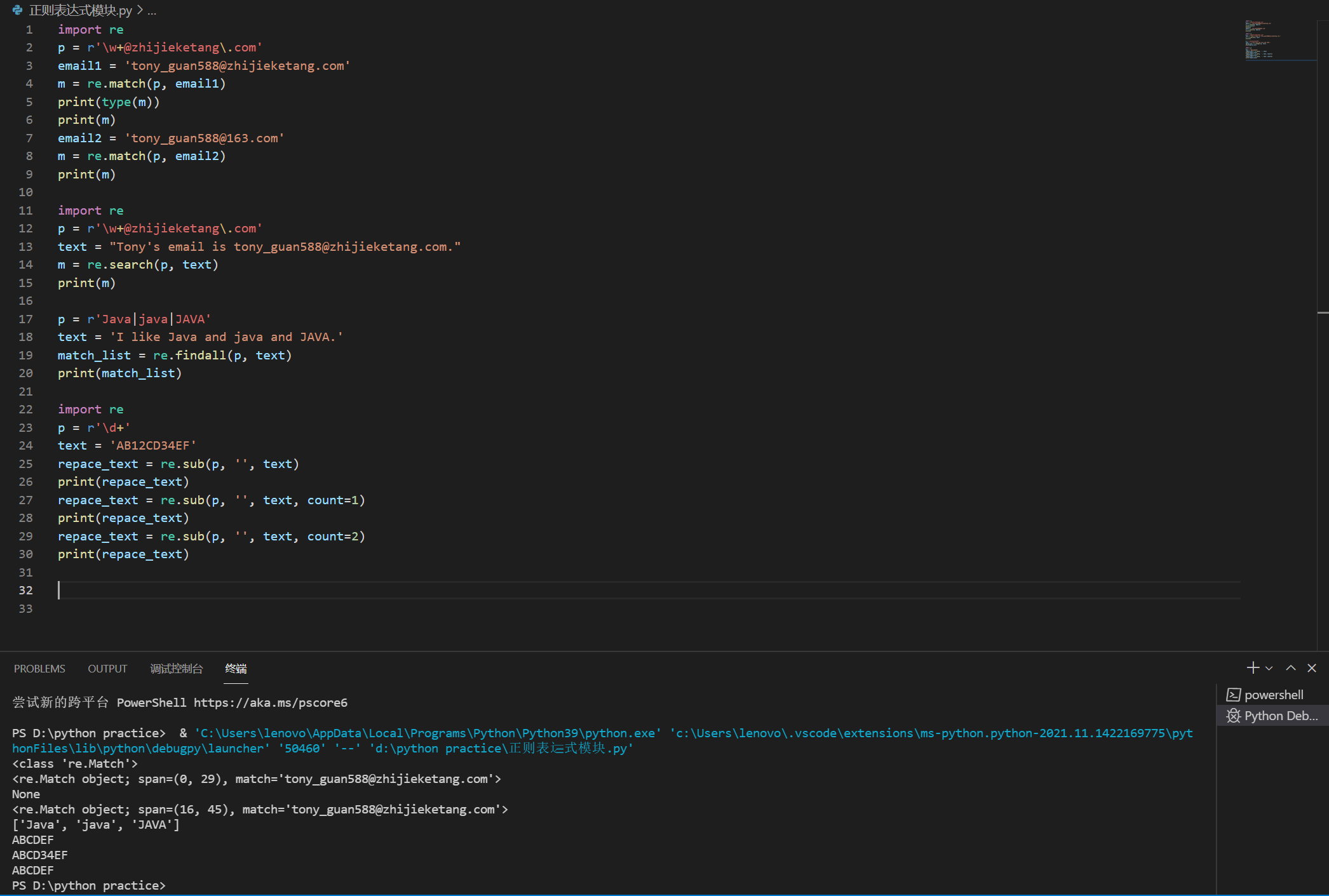Click the 正则表达式模块.py breadcrumb item
Image resolution: width=1329 pixels, height=896 pixels.
80,10
